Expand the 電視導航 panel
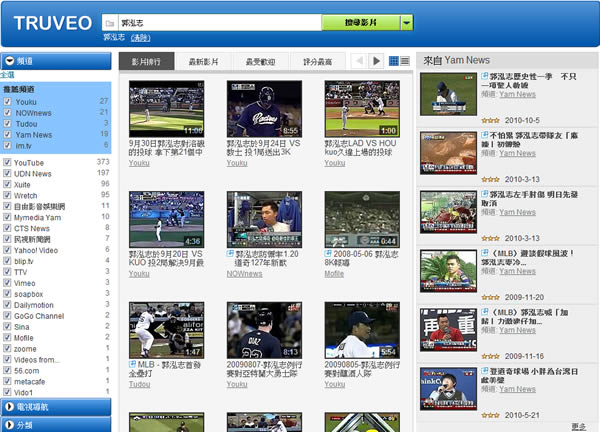This screenshot has height=432, width=600. (x=8, y=407)
